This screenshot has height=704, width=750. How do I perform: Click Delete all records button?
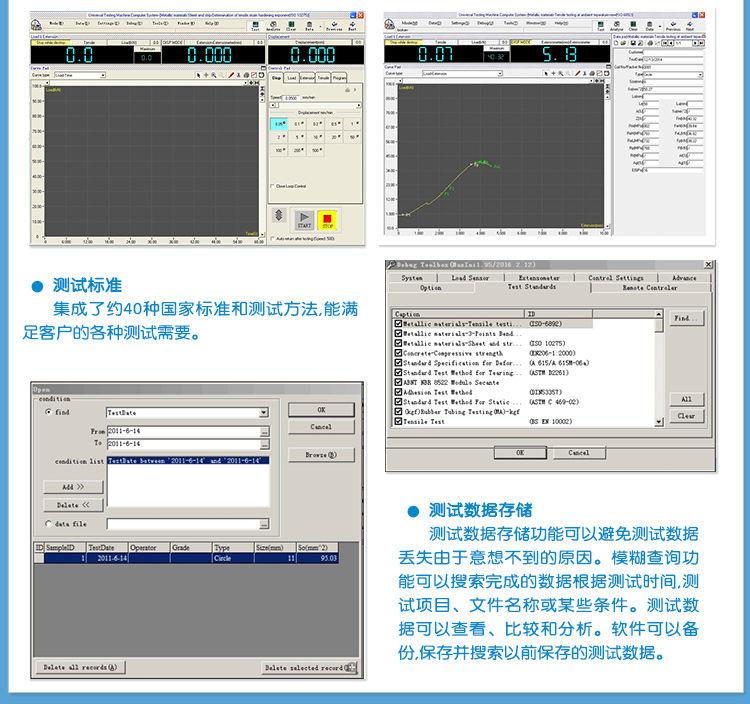[81, 667]
